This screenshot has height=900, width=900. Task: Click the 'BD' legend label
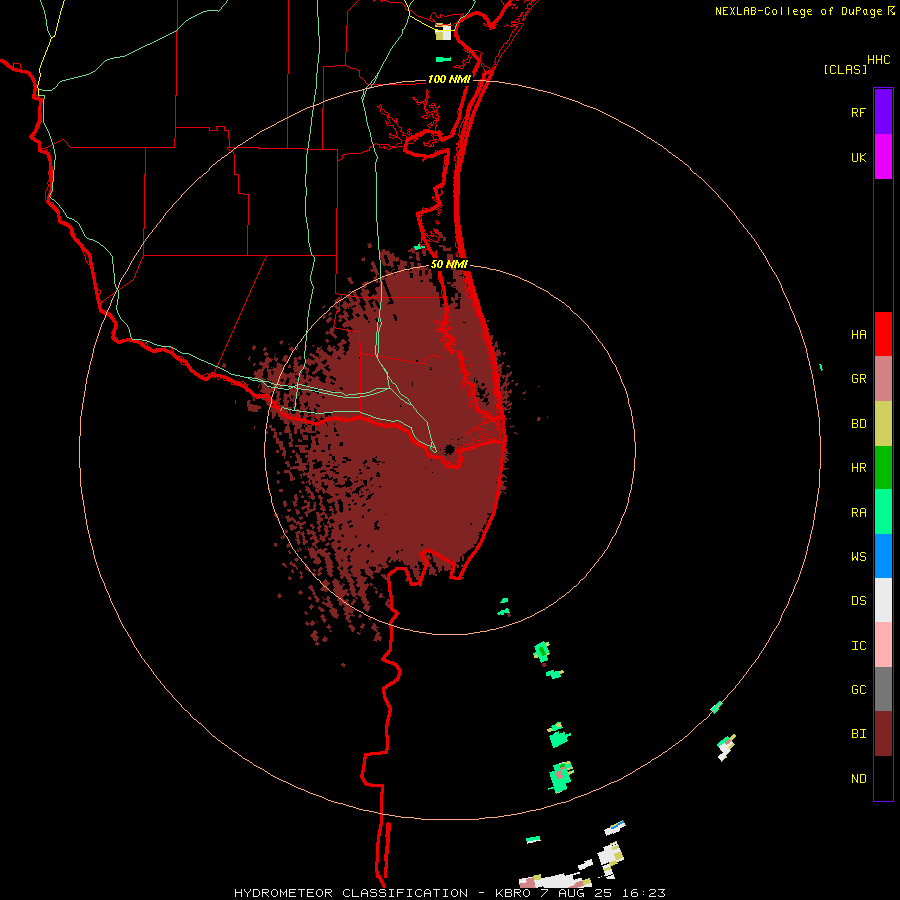[x=858, y=424]
